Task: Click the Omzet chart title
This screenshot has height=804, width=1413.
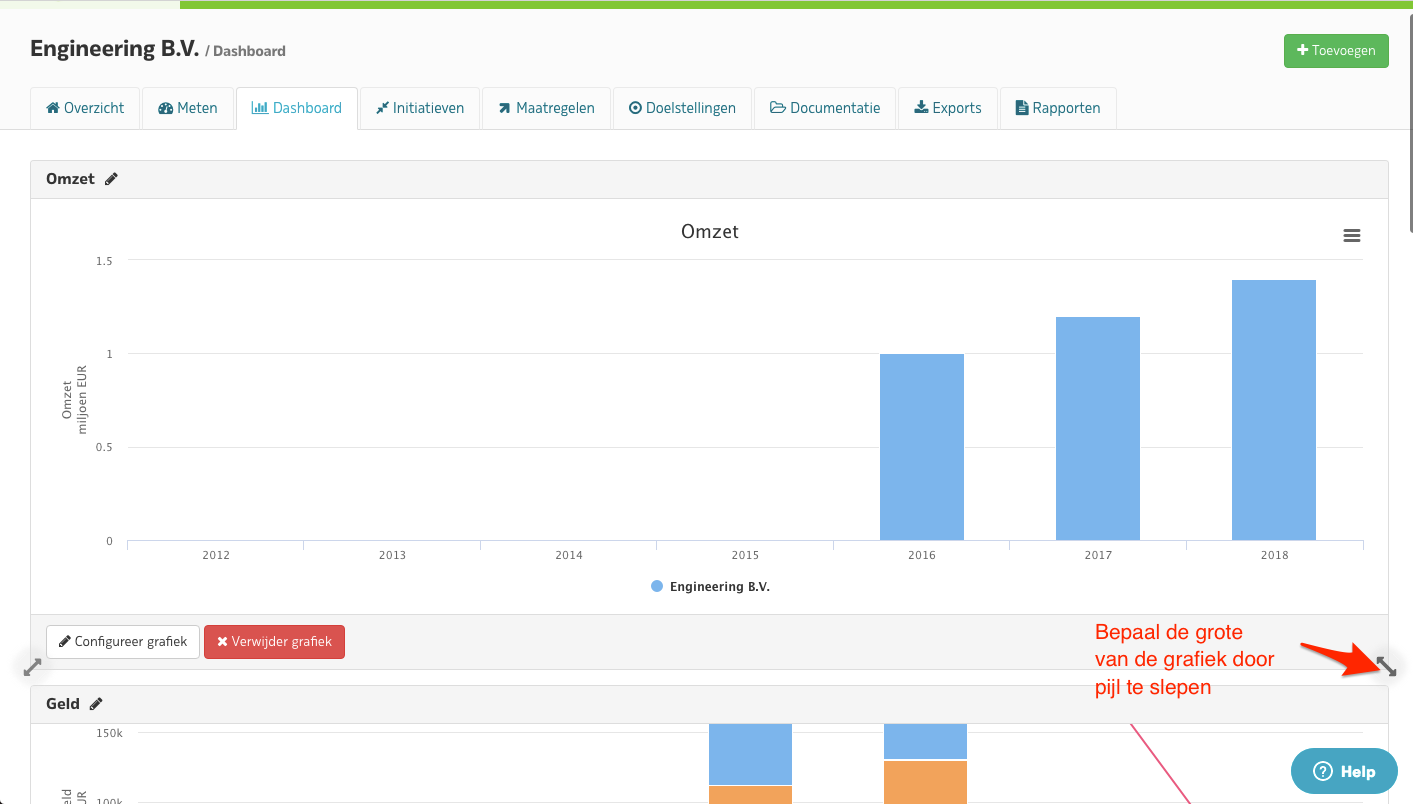Action: [710, 231]
